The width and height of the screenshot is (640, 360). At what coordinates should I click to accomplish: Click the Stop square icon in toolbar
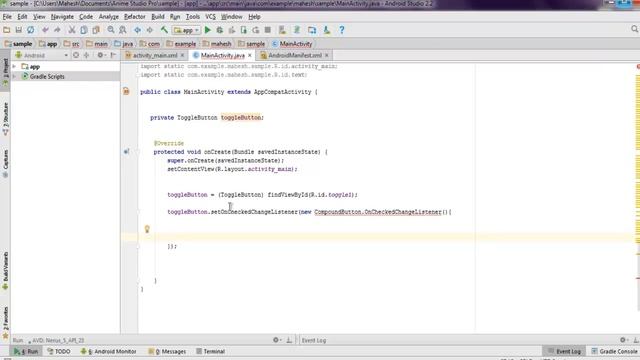pyautogui.click(x=268, y=30)
